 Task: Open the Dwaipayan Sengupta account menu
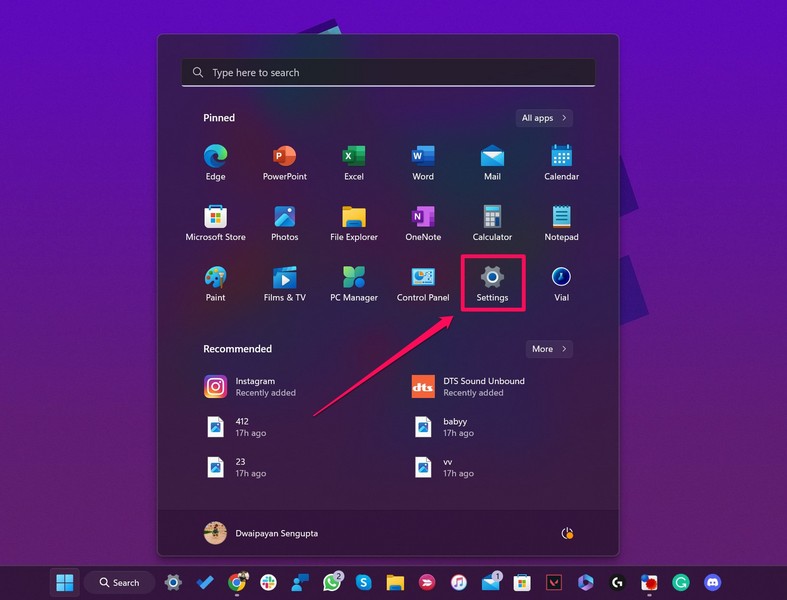pyautogui.click(x=261, y=533)
